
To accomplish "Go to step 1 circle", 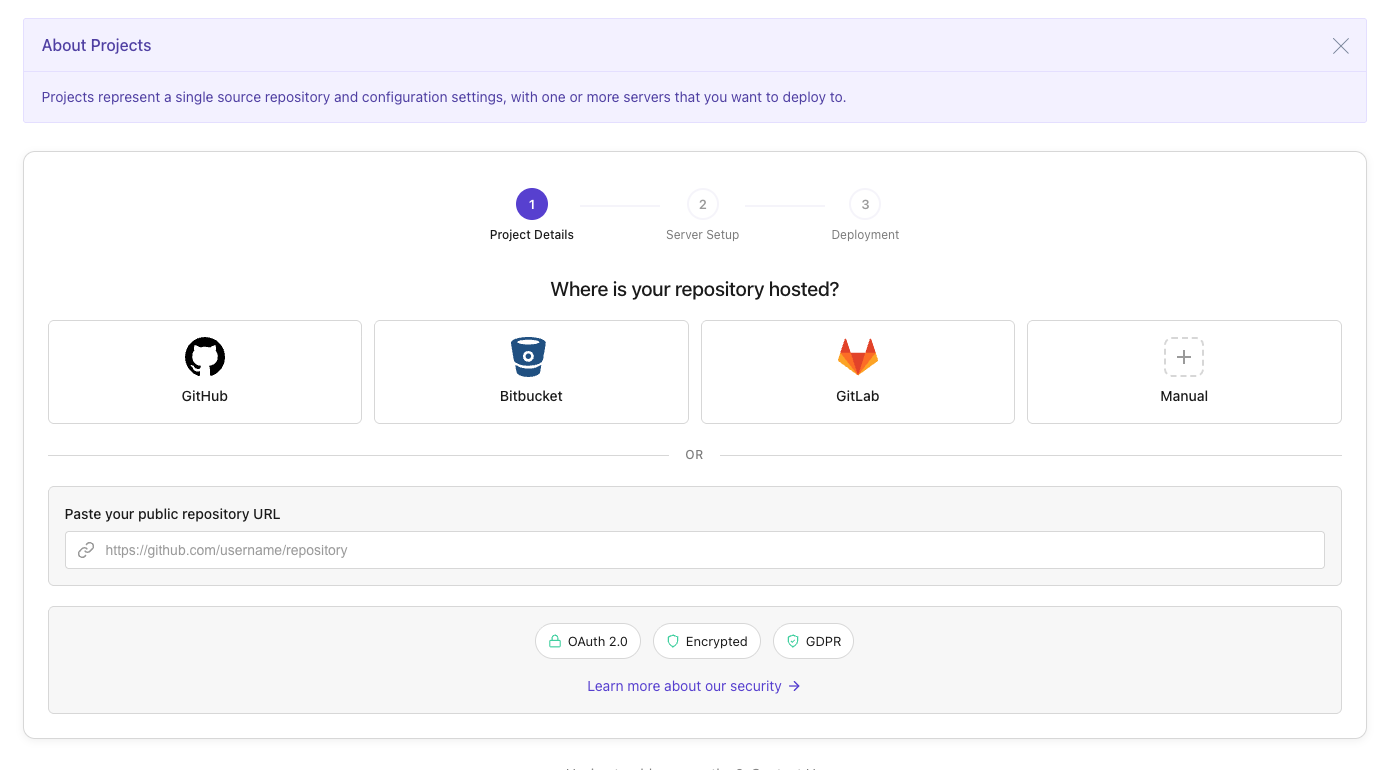I will point(532,204).
